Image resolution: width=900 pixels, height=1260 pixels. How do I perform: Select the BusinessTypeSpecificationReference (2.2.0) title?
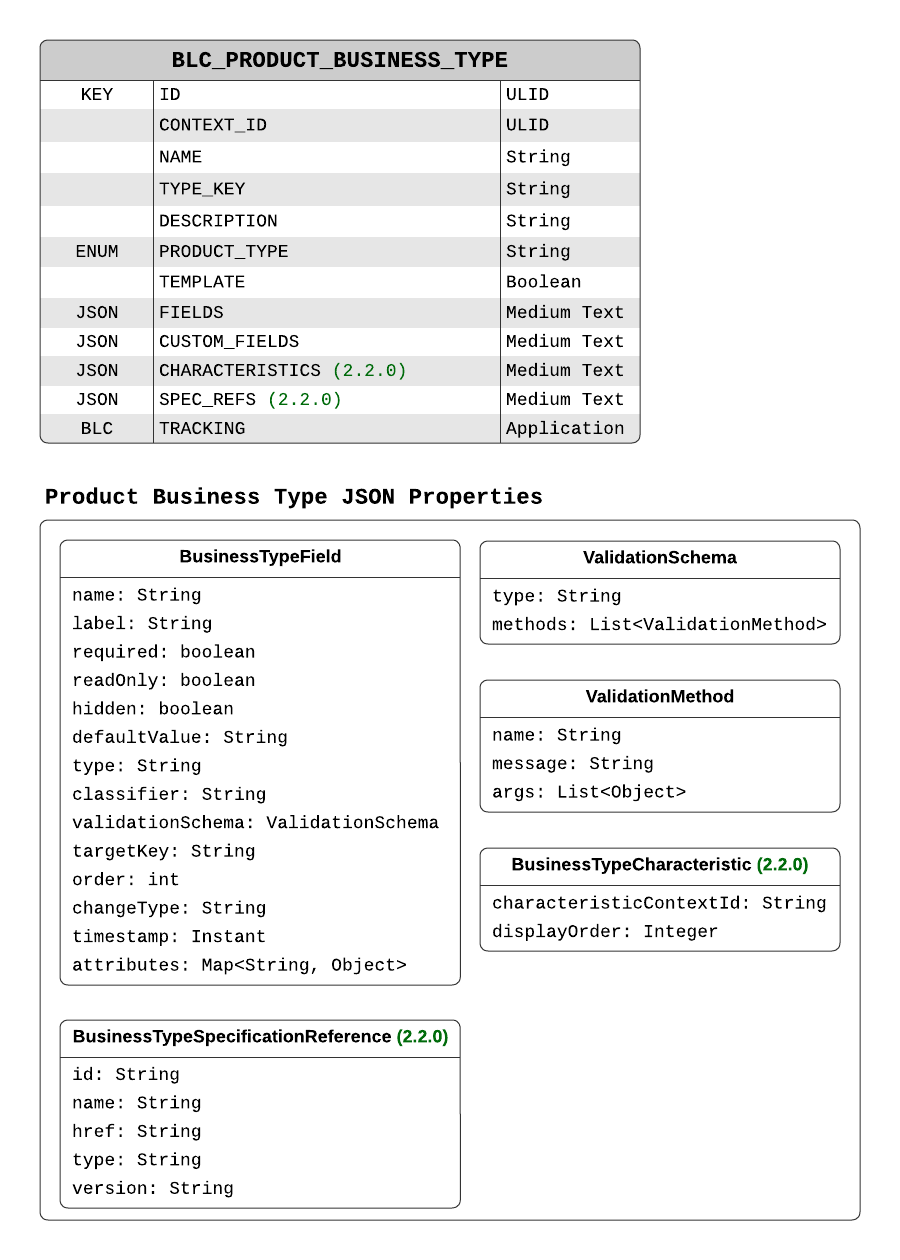click(260, 1037)
